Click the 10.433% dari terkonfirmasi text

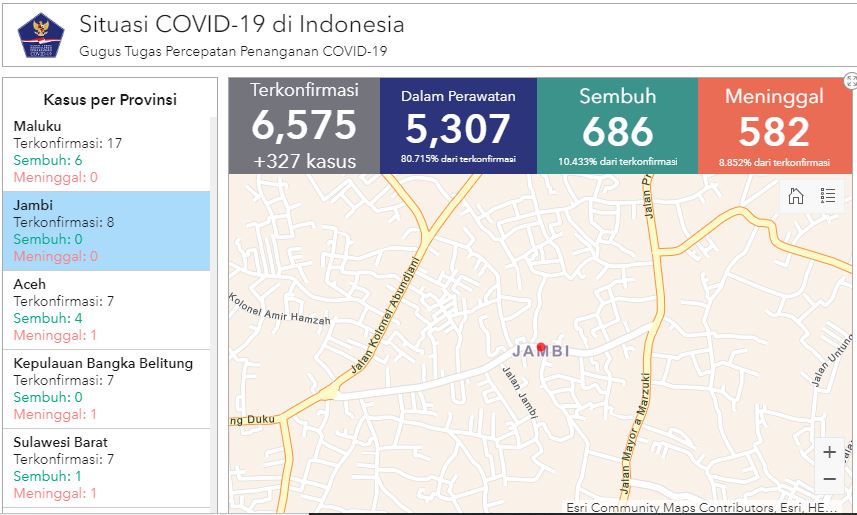point(618,161)
